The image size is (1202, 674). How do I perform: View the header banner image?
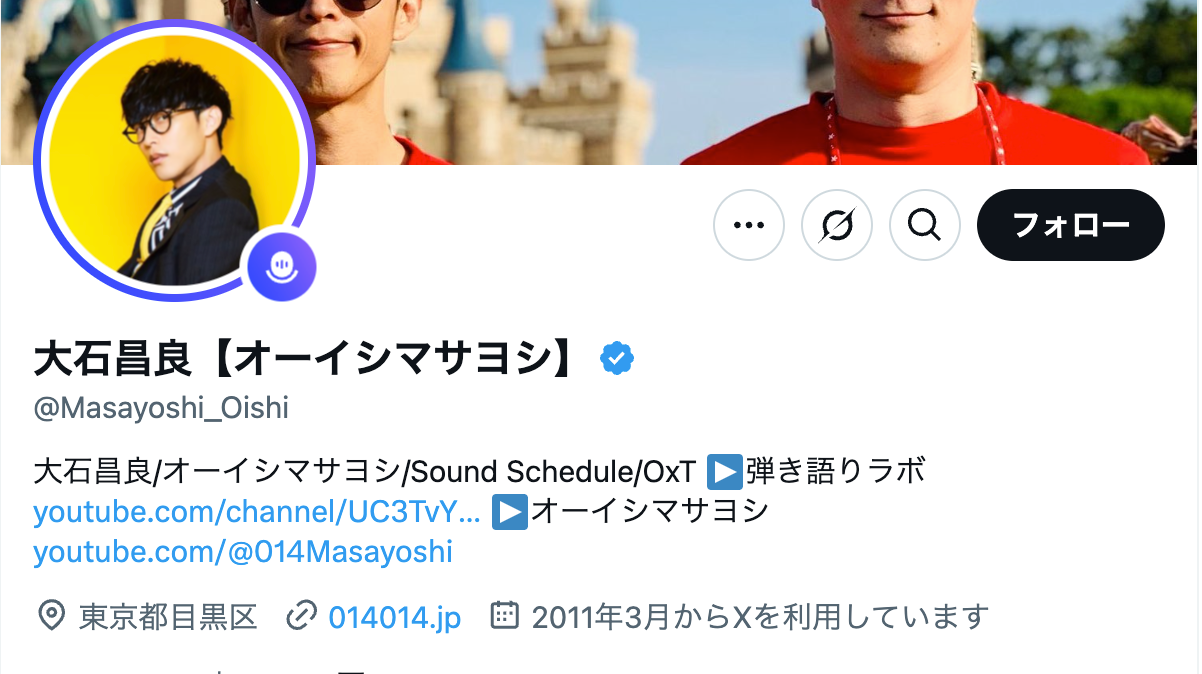point(700,82)
